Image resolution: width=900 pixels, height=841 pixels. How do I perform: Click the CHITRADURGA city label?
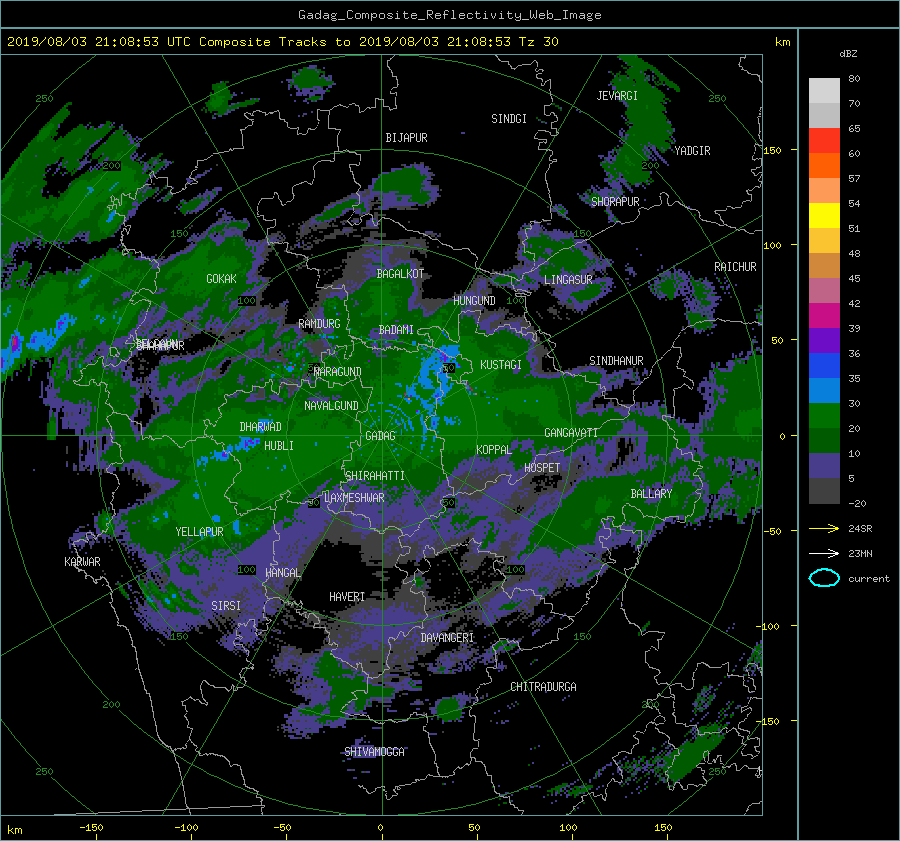click(x=543, y=687)
